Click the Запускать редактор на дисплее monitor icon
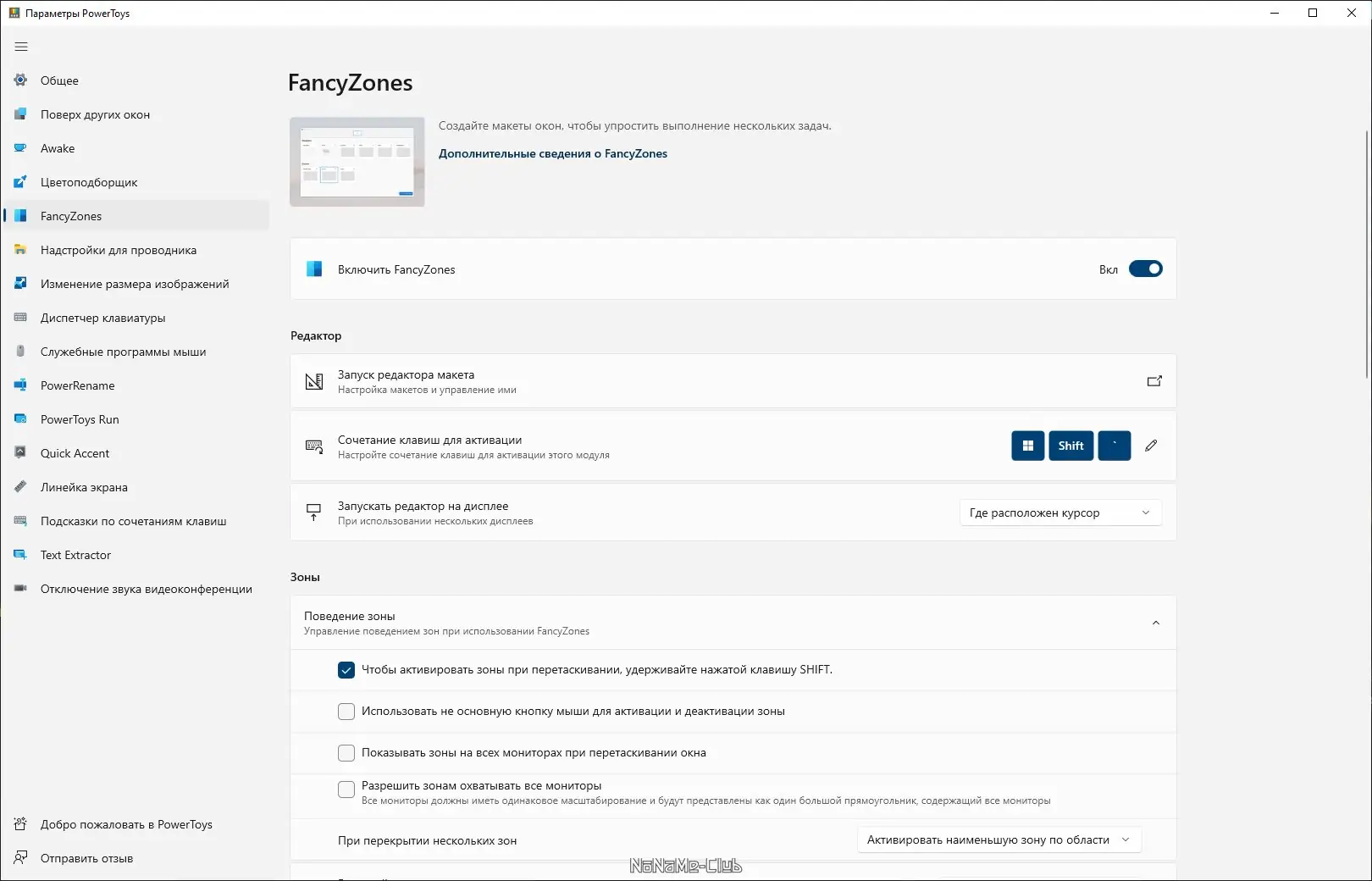1372x881 pixels. pyautogui.click(x=314, y=513)
